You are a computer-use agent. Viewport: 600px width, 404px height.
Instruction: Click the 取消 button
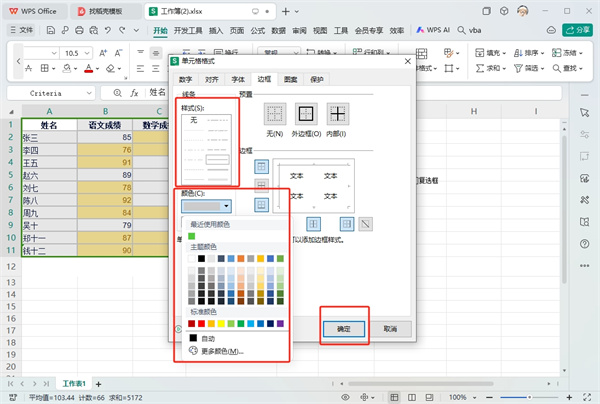tap(390, 328)
